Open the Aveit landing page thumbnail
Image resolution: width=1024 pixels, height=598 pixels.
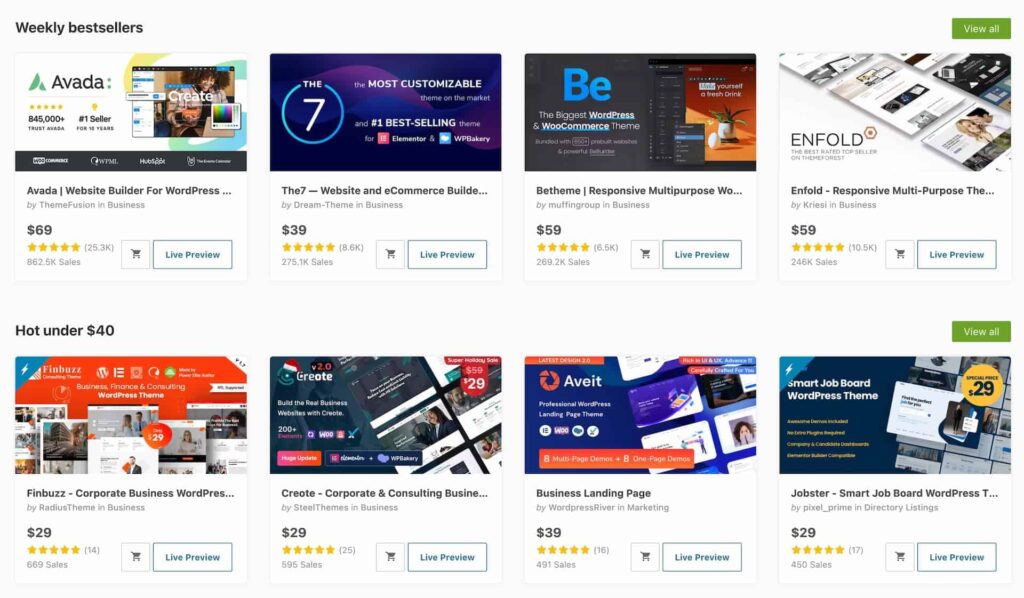pyautogui.click(x=640, y=415)
